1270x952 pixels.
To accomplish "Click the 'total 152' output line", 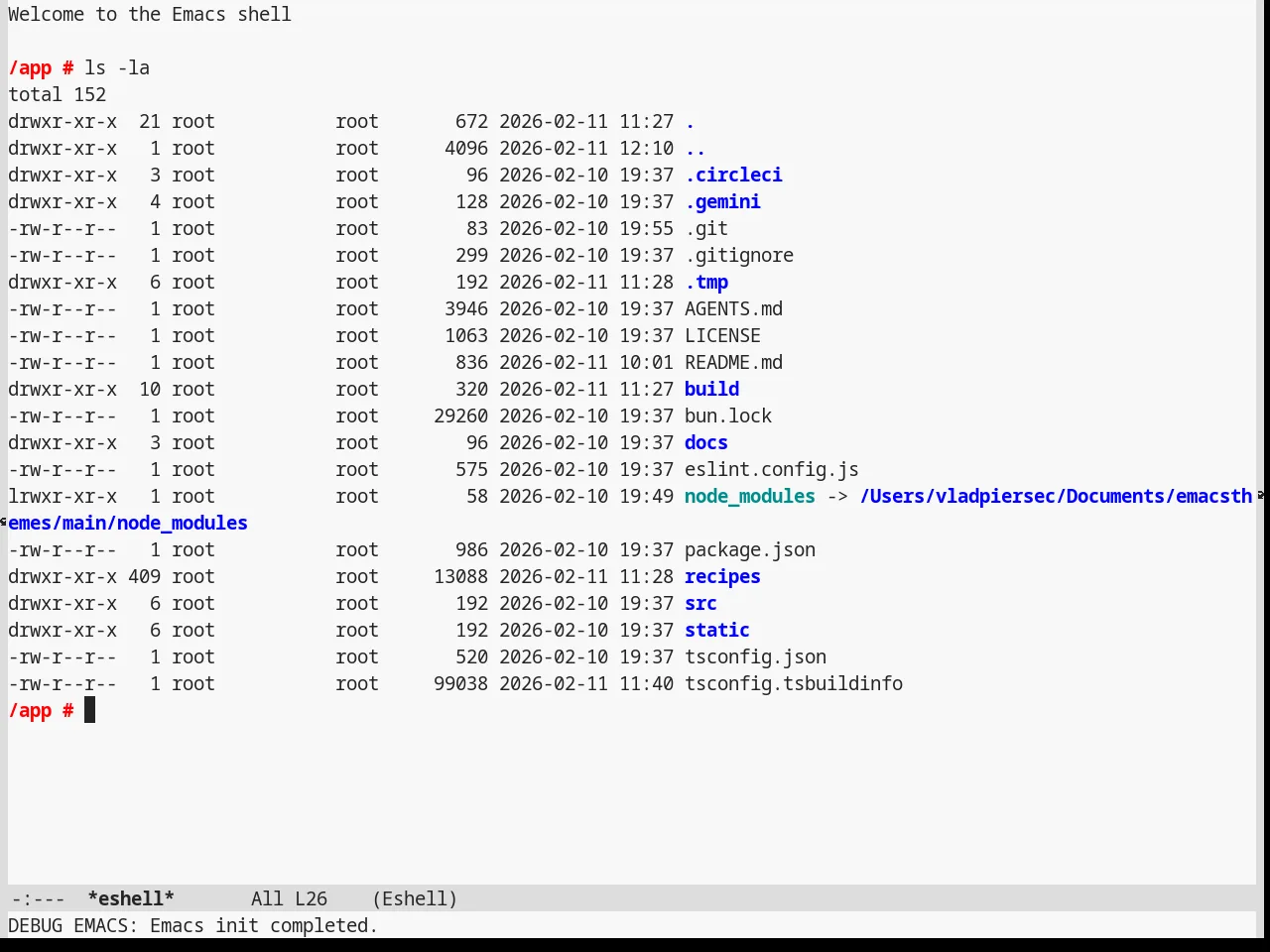I will click(58, 94).
